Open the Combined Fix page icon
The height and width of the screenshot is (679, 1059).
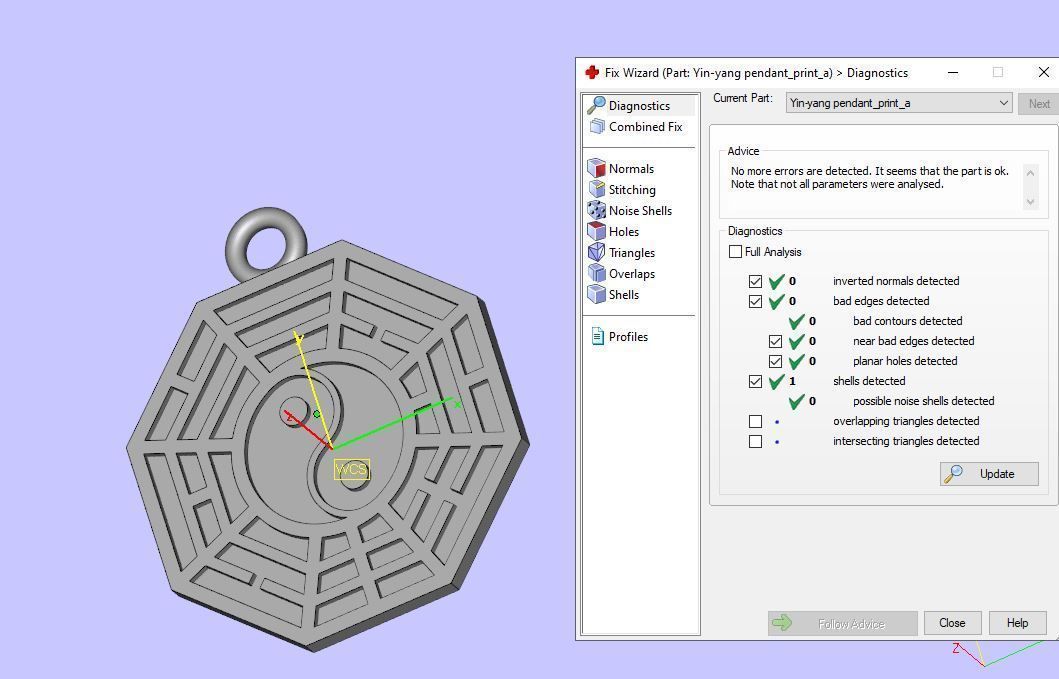pyautogui.click(x=597, y=126)
